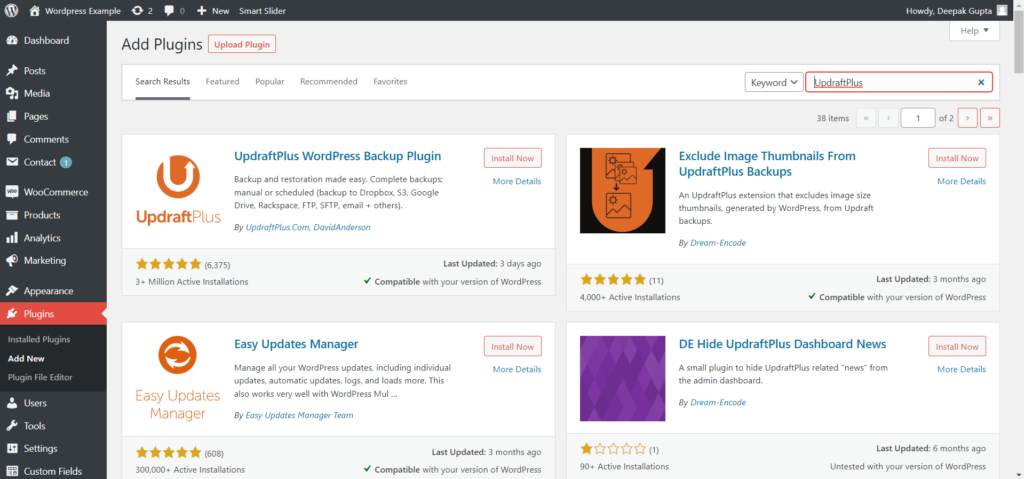Open the Custom Fields sidebar icon
The width and height of the screenshot is (1024, 479).
(x=12, y=471)
